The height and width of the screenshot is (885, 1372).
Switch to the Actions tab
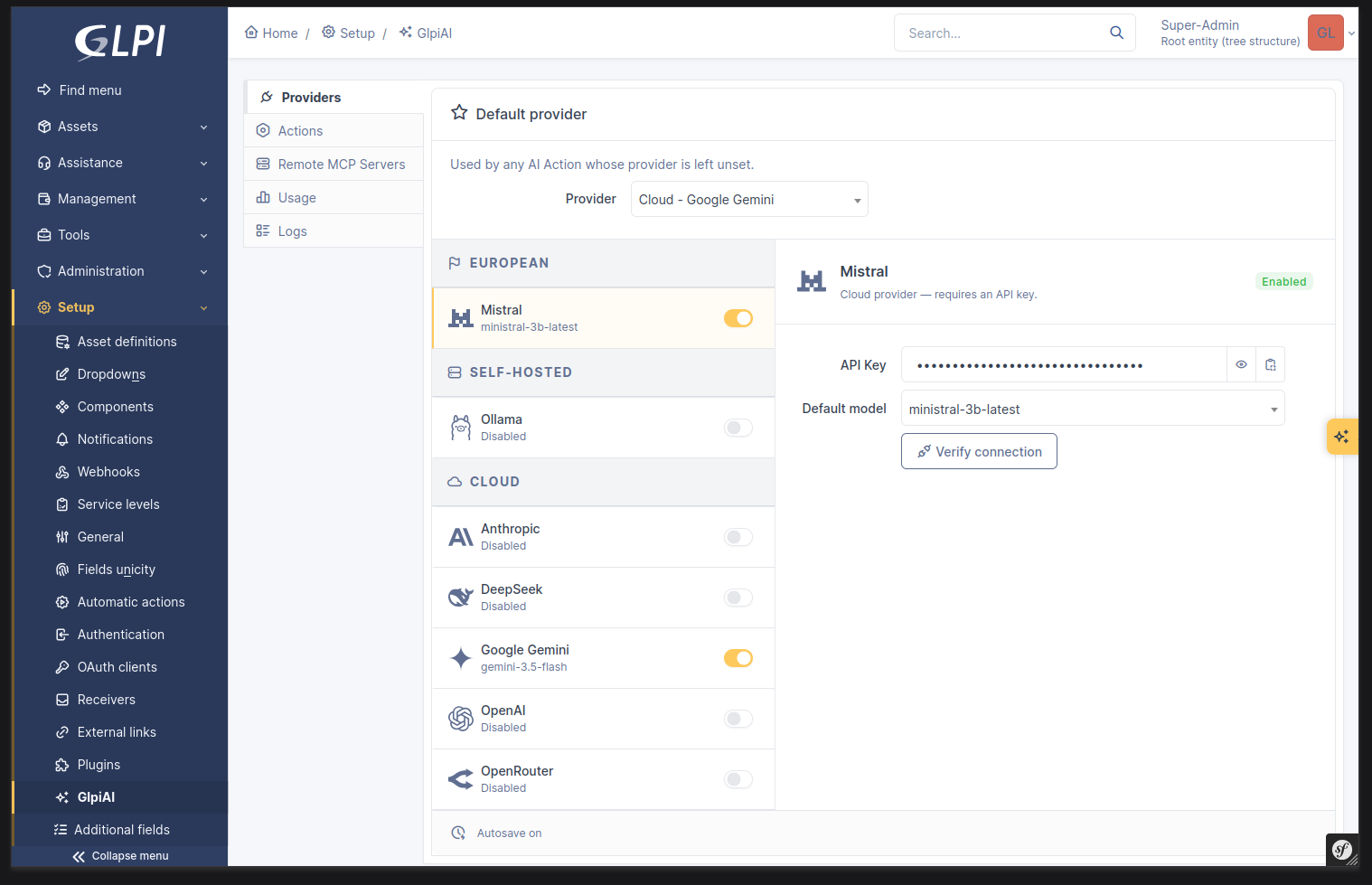pyautogui.click(x=334, y=130)
